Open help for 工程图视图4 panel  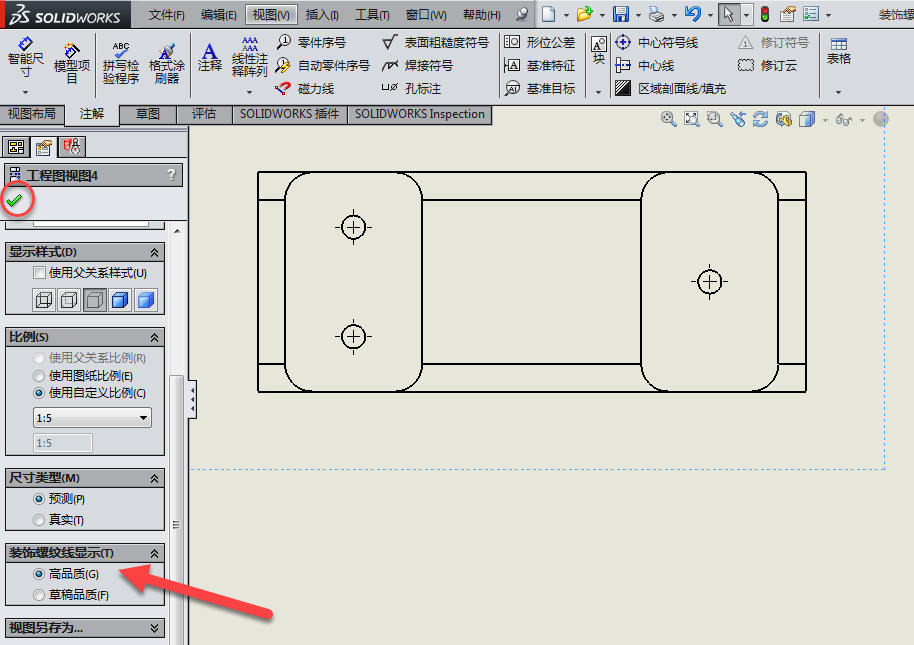[171, 175]
